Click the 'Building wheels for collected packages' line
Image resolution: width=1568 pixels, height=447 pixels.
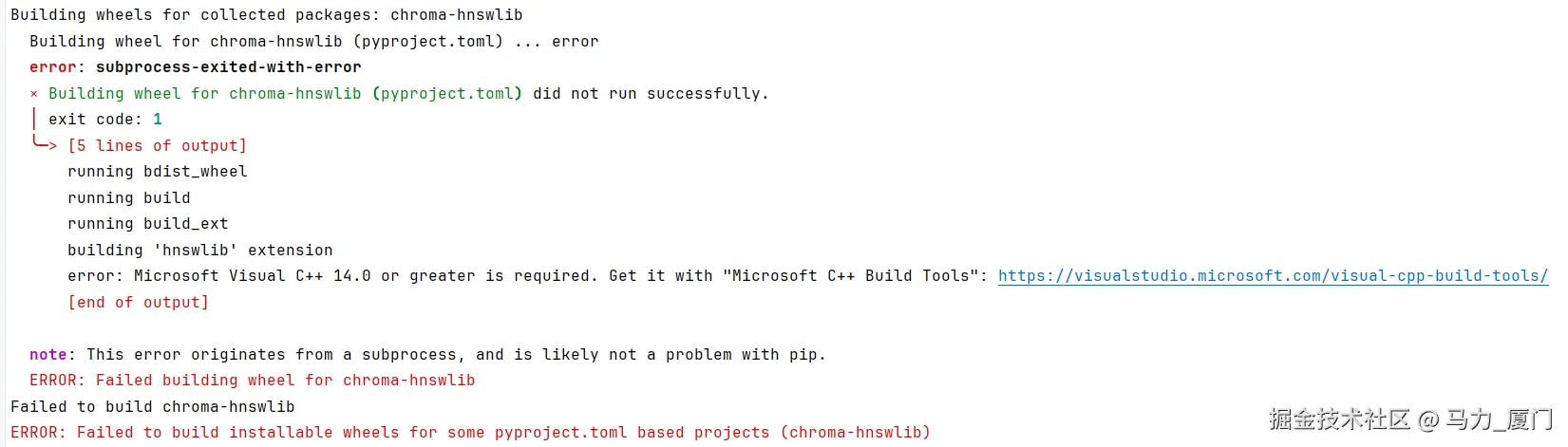[x=266, y=15]
